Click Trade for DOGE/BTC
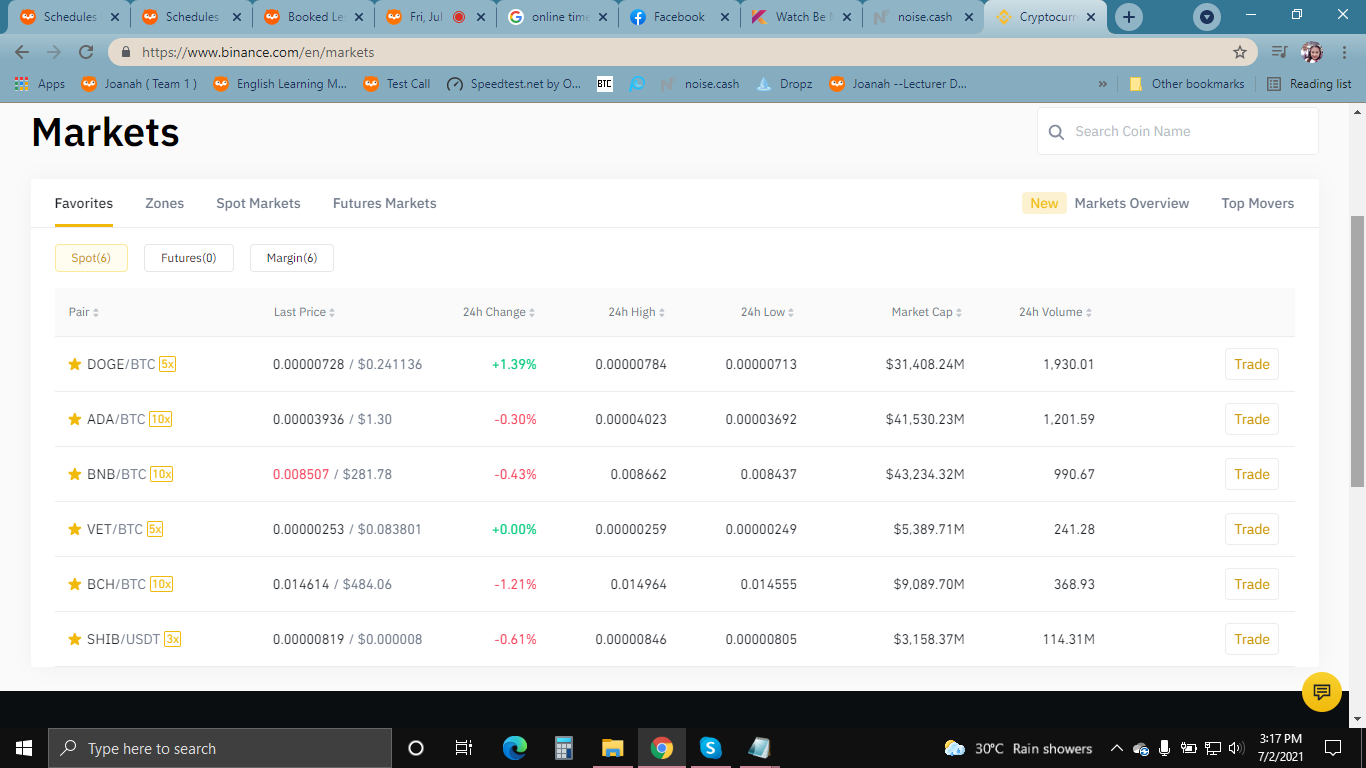1366x768 pixels. point(1252,364)
